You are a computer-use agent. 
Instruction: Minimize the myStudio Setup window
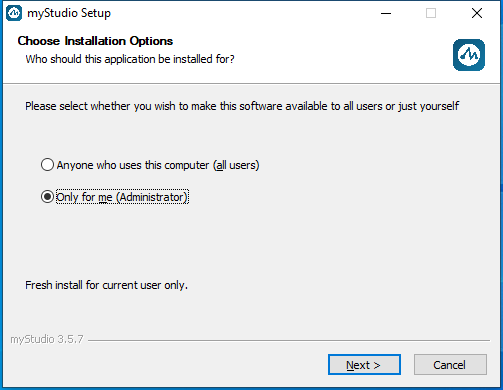pos(386,13)
